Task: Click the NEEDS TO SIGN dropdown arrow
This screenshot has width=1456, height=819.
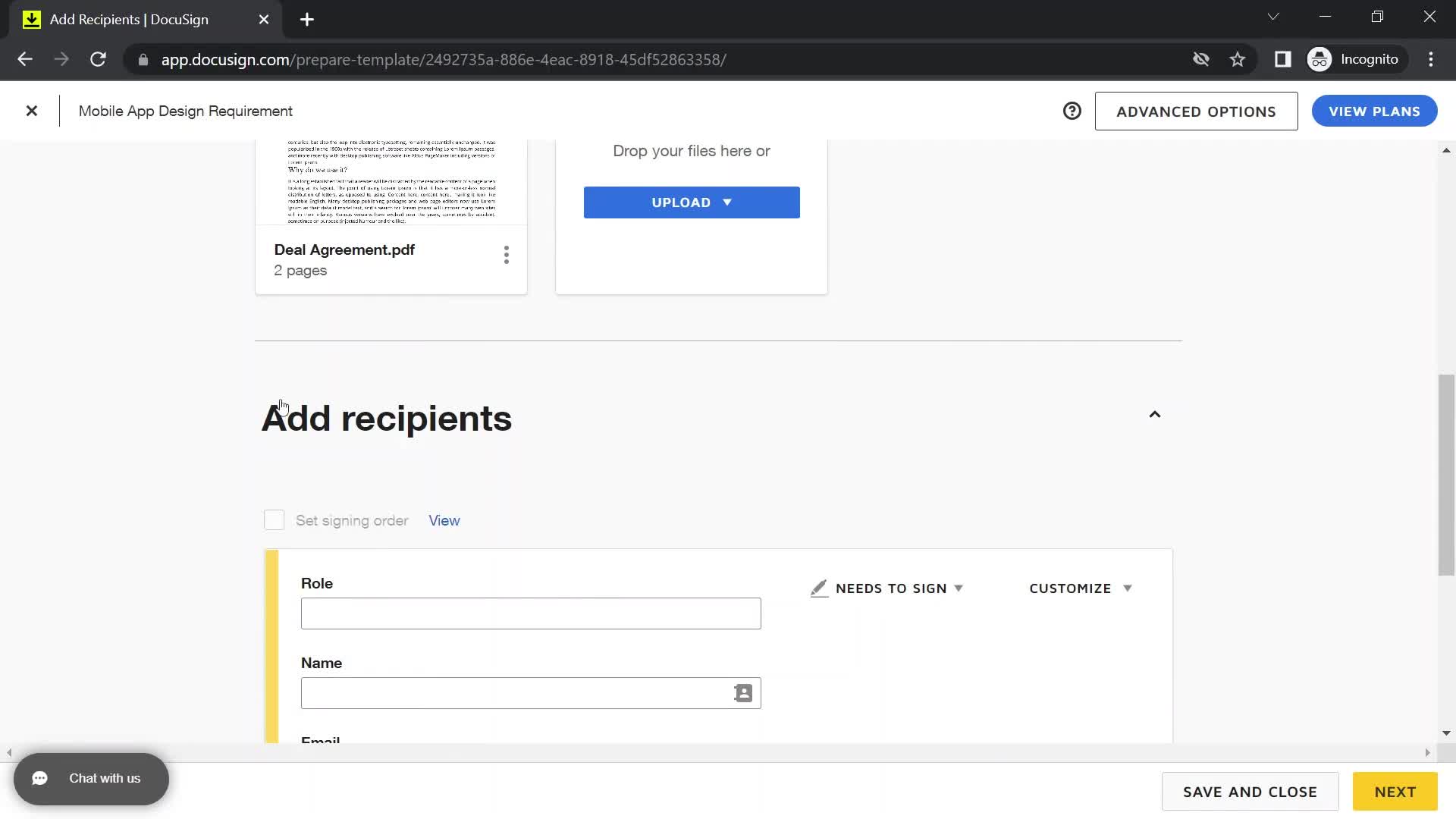Action: click(958, 588)
